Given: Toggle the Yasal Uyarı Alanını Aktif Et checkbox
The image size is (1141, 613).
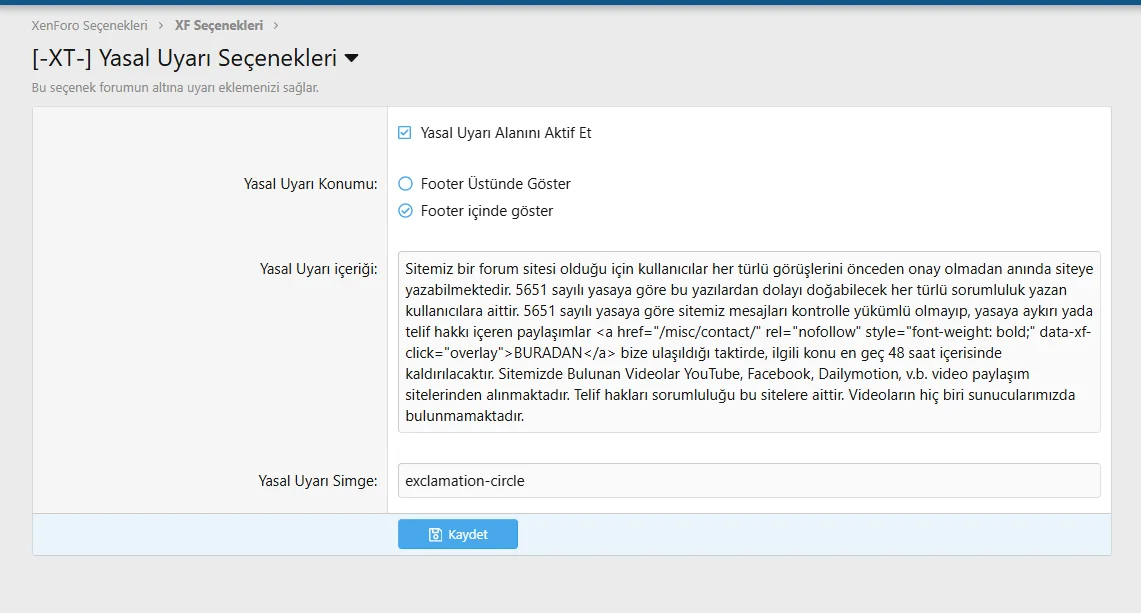Looking at the screenshot, I should pos(405,132).
